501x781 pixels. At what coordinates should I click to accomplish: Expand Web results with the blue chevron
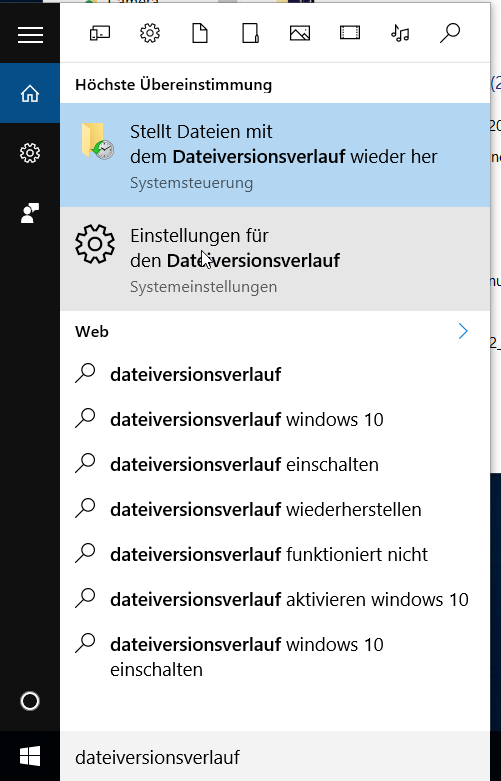[x=463, y=331]
